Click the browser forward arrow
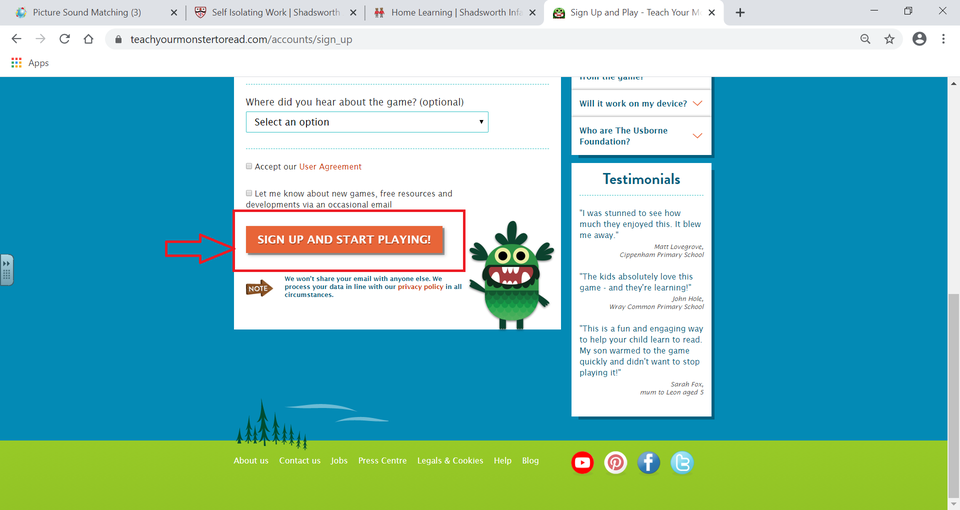Image resolution: width=960 pixels, height=510 pixels. (40, 39)
